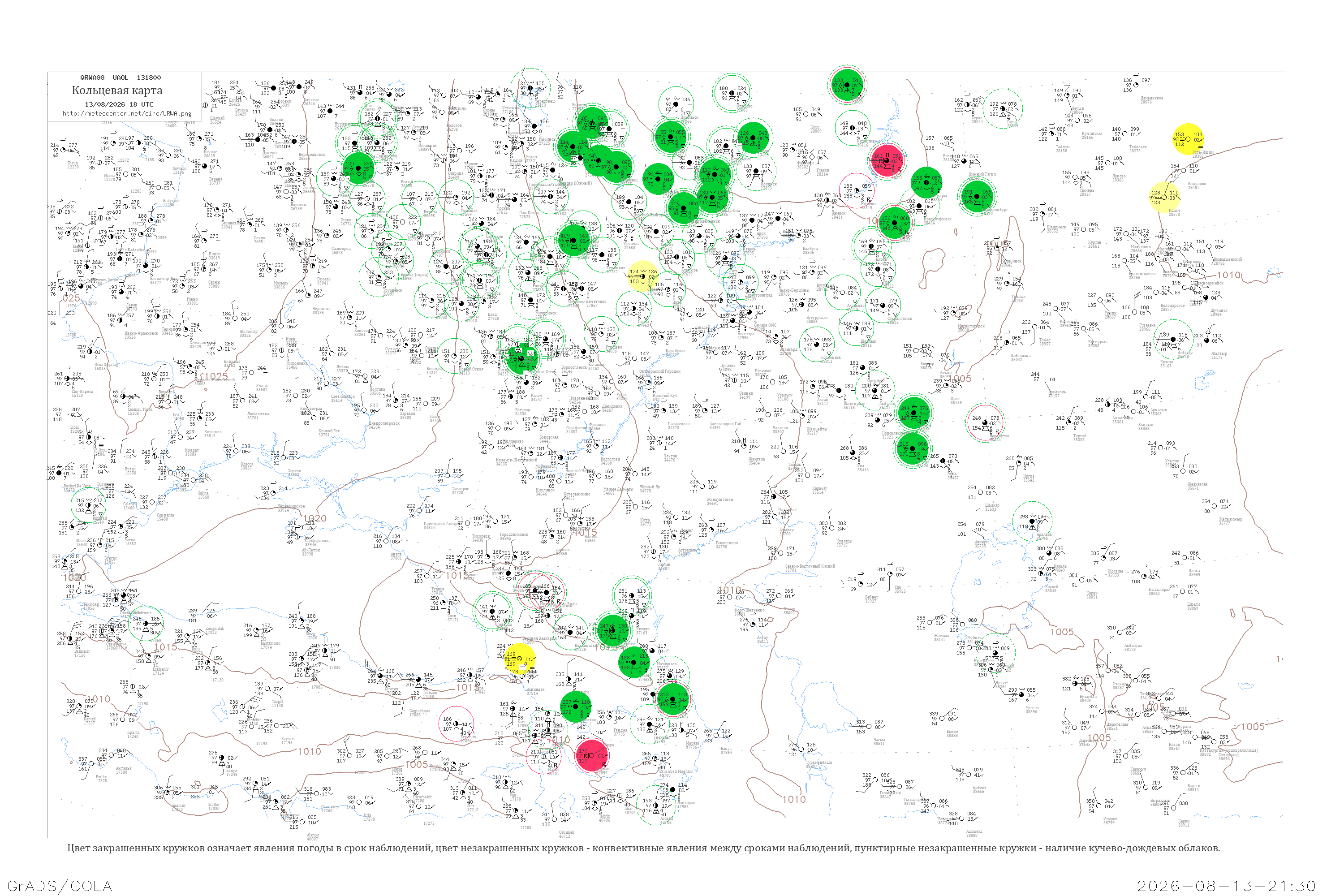Select the green filled circle at Великие Луки
This screenshot has width=1344, height=896.
358,168
